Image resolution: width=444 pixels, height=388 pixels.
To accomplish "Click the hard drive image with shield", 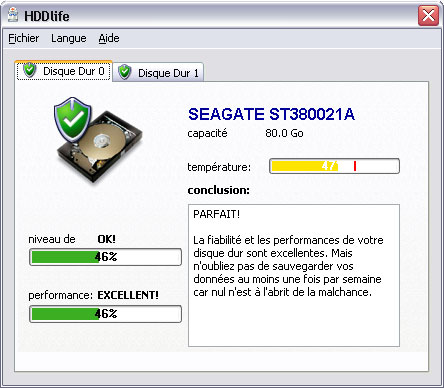I will pyautogui.click(x=98, y=140).
